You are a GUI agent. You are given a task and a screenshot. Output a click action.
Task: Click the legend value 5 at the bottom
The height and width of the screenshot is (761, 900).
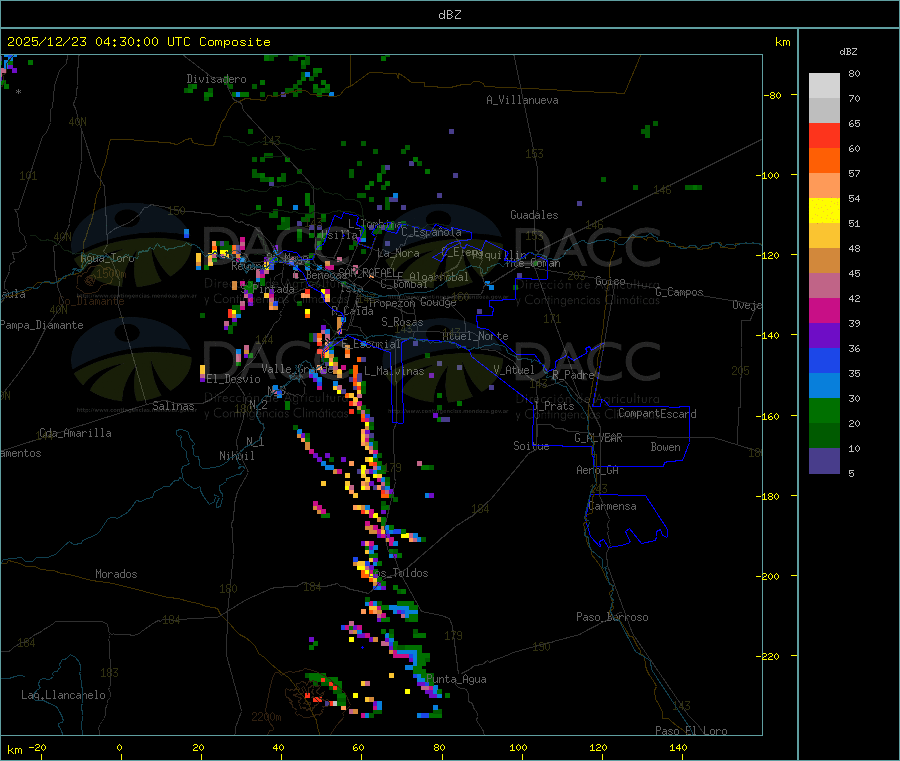pyautogui.click(x=851, y=473)
